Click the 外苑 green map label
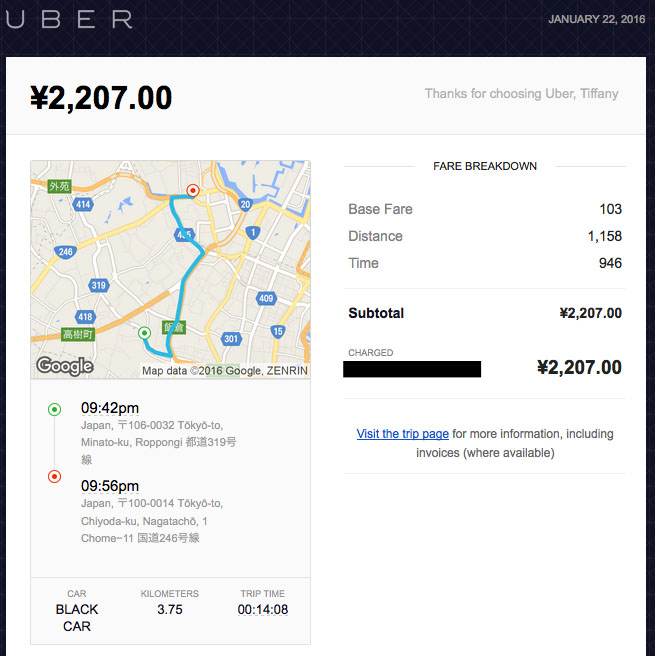This screenshot has width=655, height=656. click(59, 186)
